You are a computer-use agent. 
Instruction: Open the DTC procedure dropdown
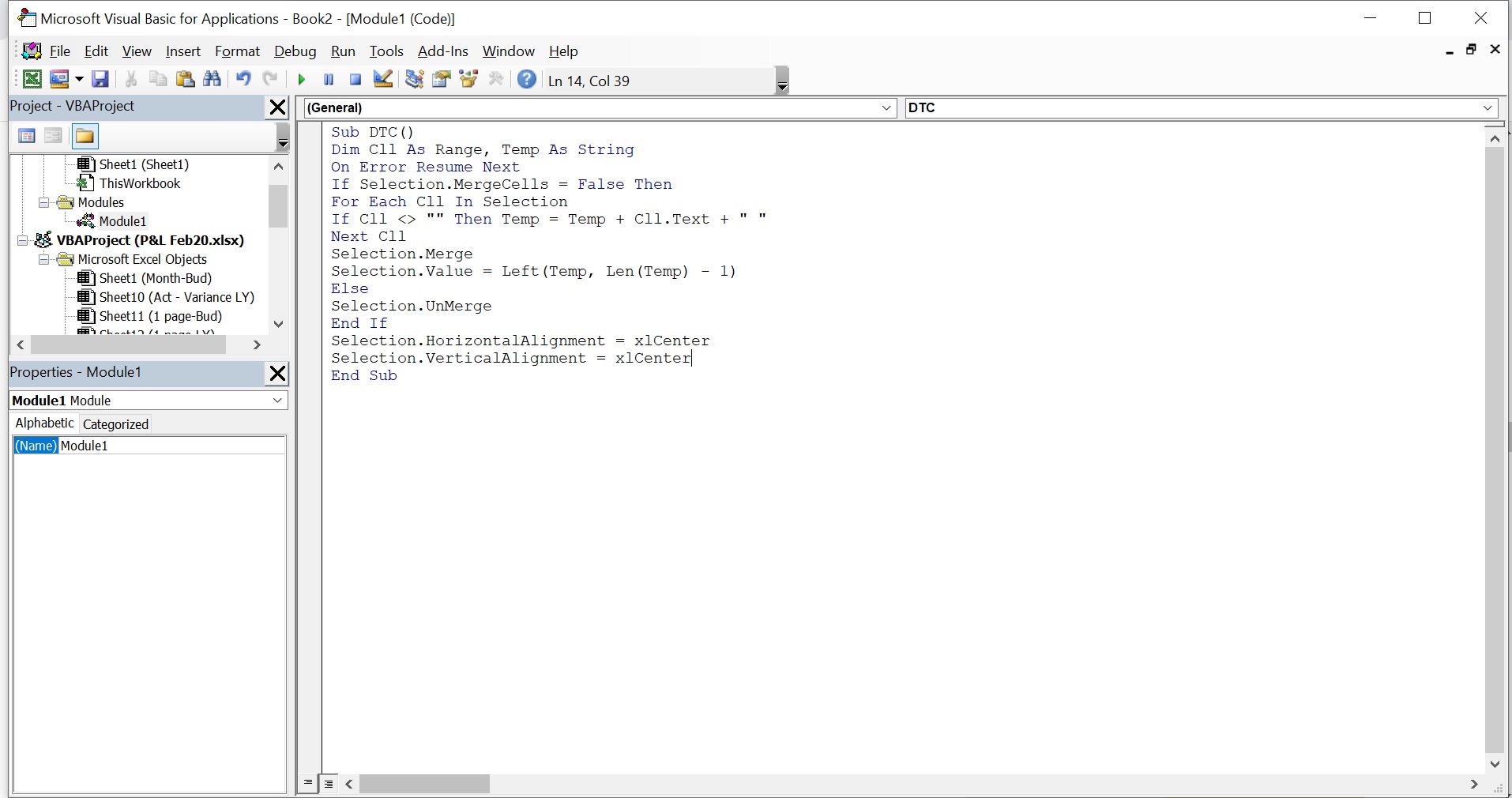[x=1488, y=108]
